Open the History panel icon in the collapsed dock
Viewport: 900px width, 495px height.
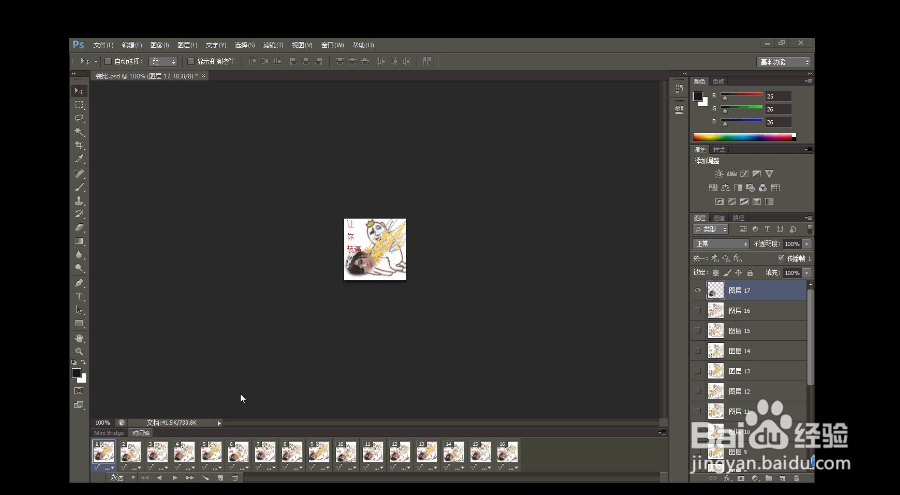point(679,88)
